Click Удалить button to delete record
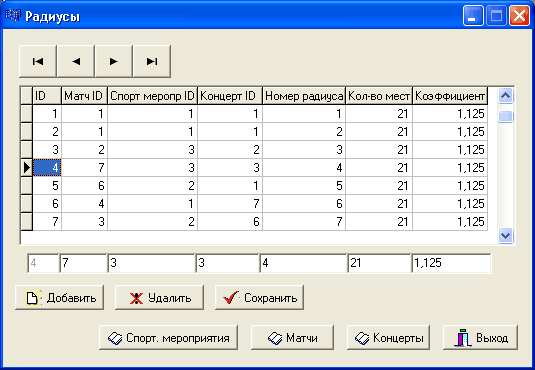 tap(159, 298)
